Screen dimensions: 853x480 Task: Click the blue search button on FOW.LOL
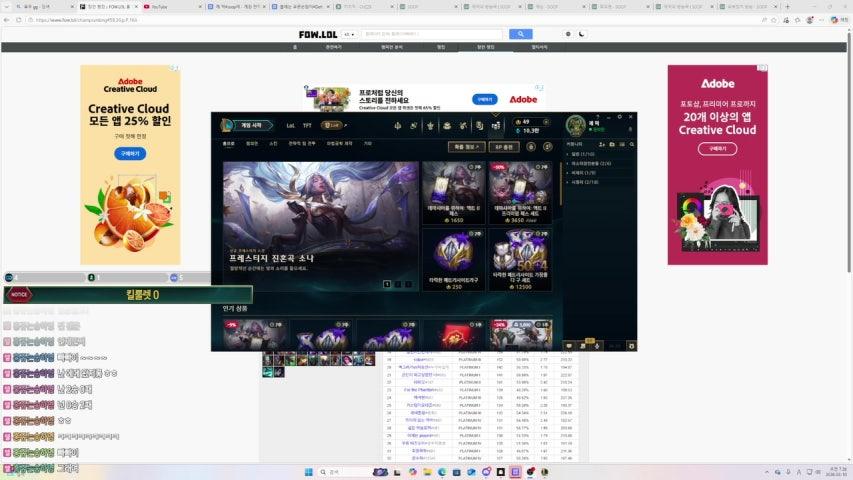(x=521, y=34)
